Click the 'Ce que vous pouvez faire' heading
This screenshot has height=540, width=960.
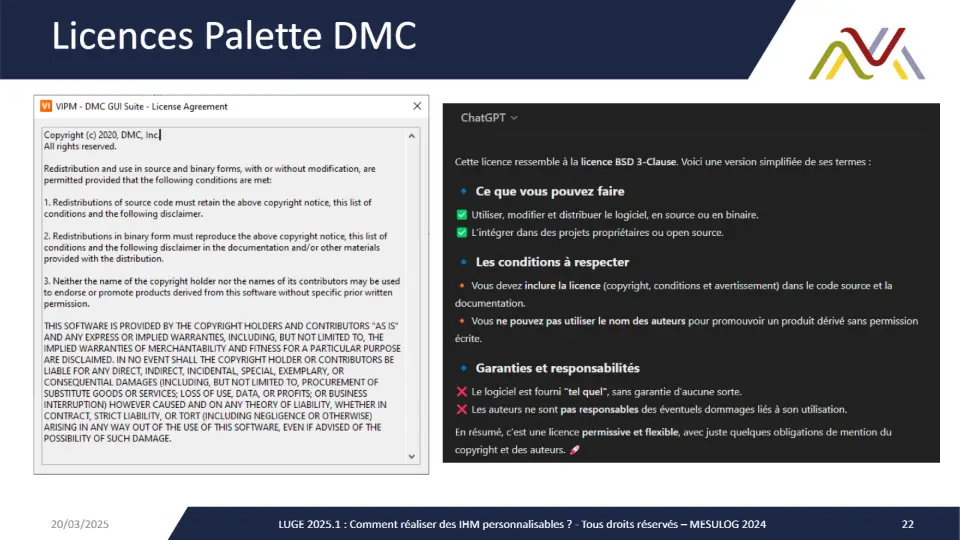click(x=550, y=192)
